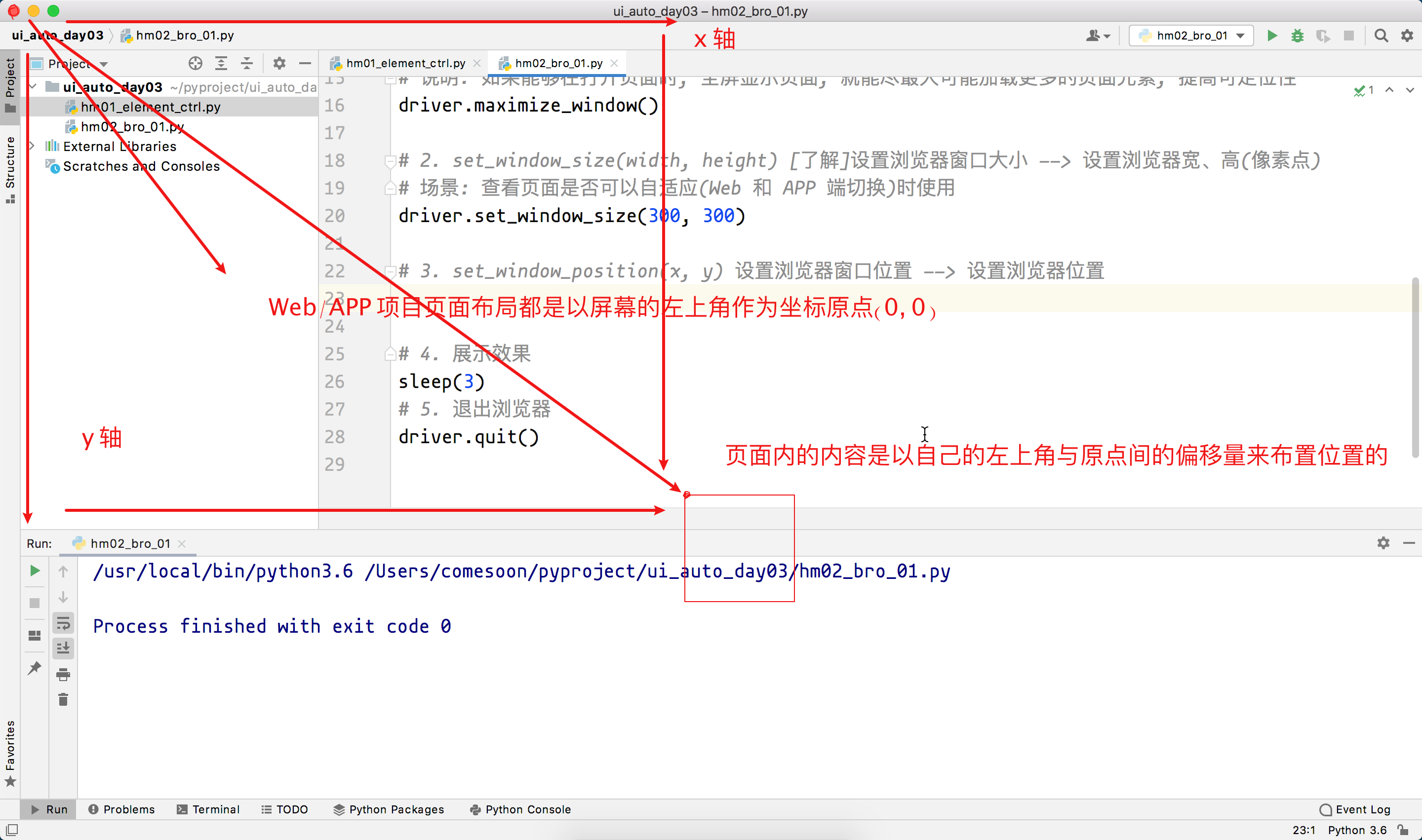Switch to the hm01_element_ctrl.py editor tab

click(x=405, y=63)
